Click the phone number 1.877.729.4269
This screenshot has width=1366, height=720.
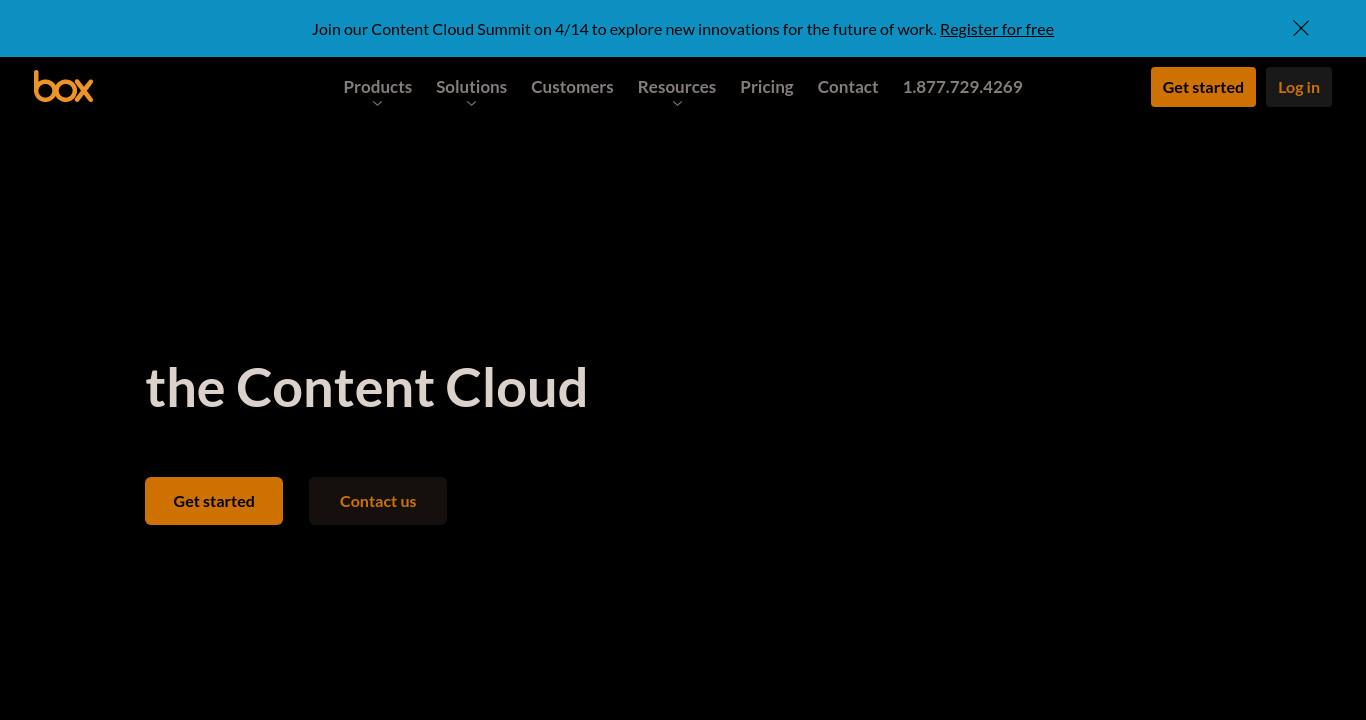click(x=962, y=87)
